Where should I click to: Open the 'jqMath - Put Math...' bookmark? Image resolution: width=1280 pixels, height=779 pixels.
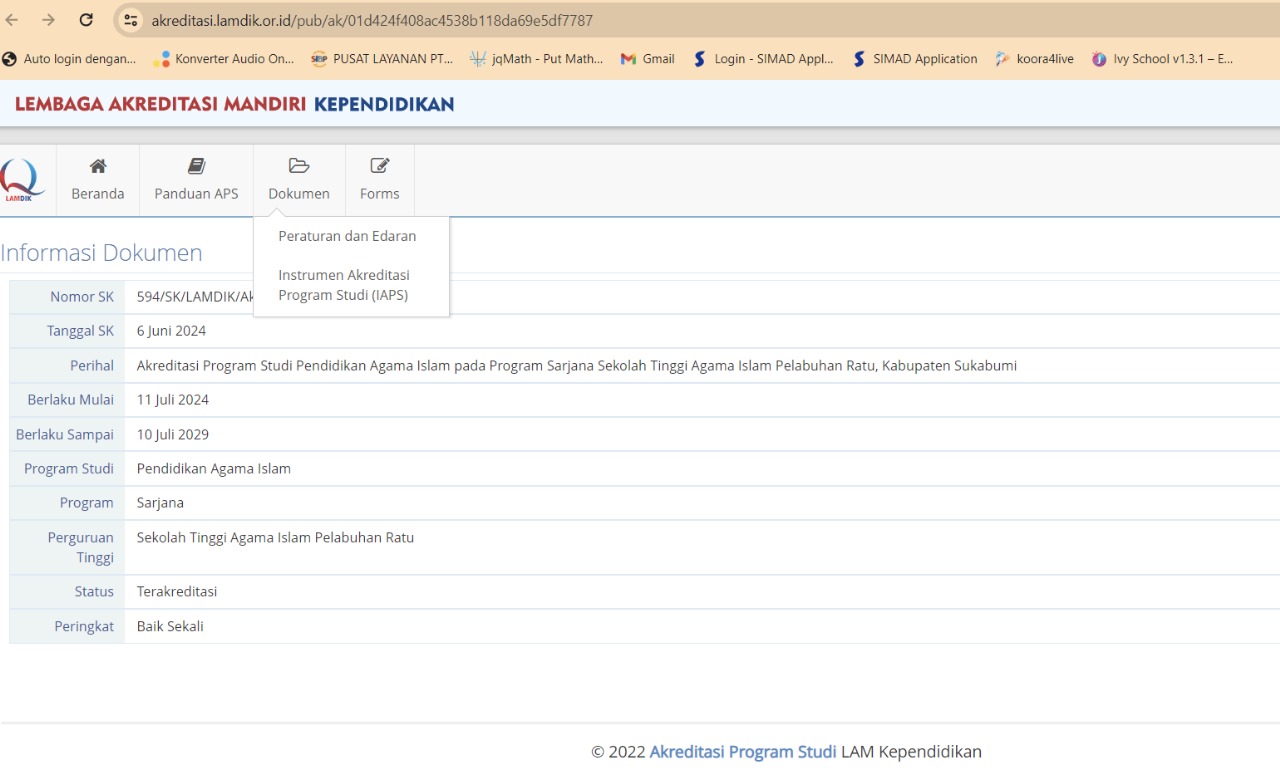tap(537, 59)
